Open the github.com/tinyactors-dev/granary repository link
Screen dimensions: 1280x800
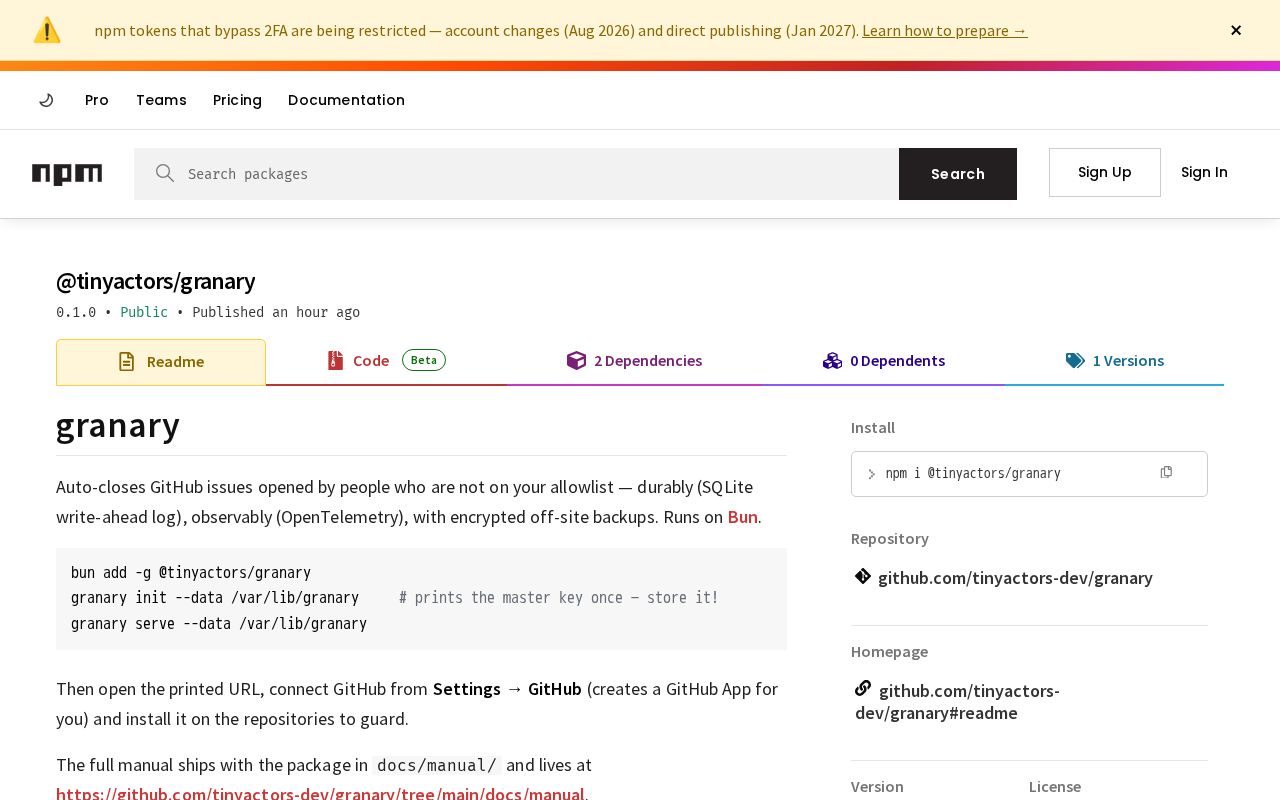tap(1015, 578)
